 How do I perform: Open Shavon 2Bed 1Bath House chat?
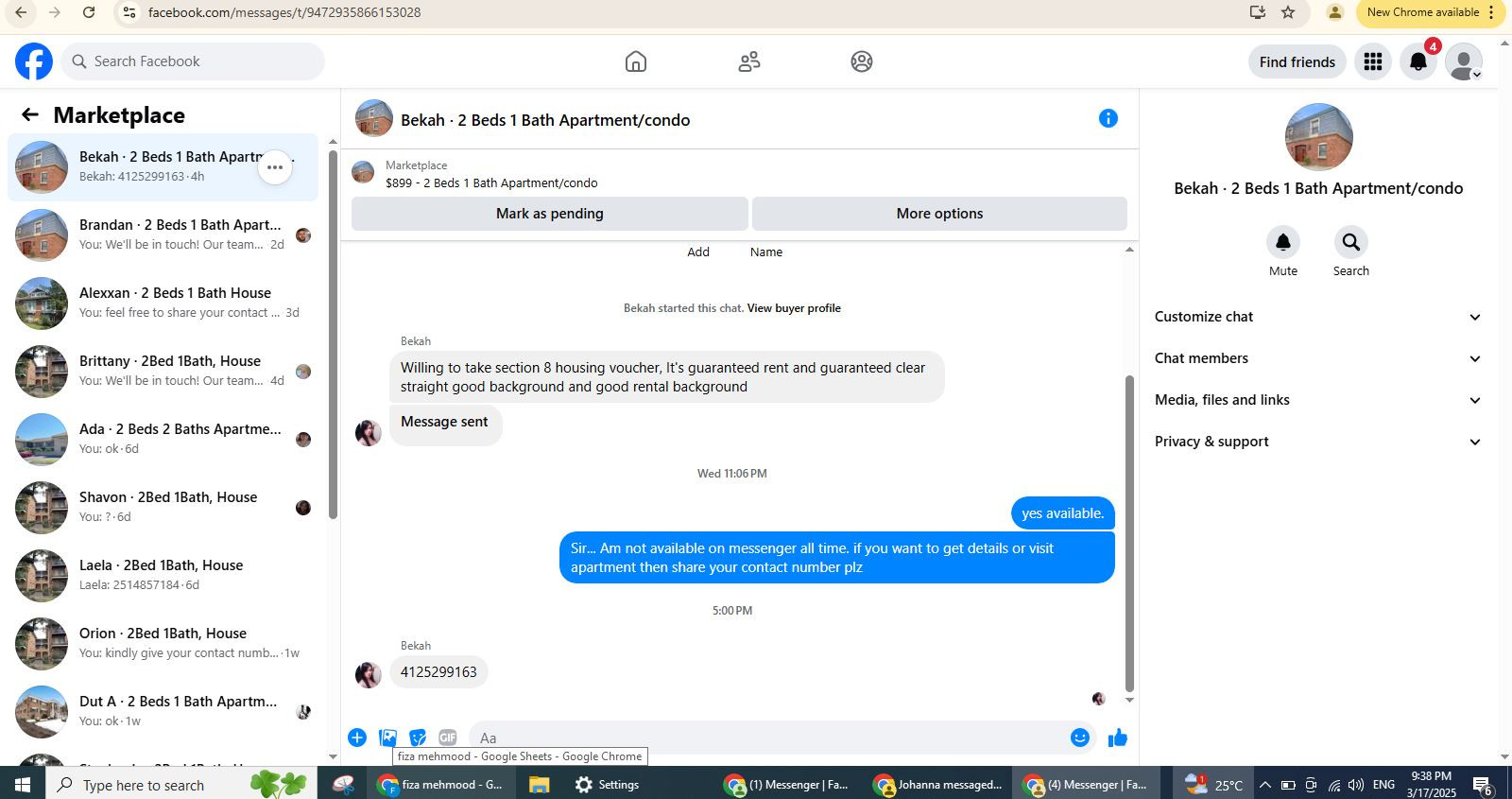click(163, 507)
